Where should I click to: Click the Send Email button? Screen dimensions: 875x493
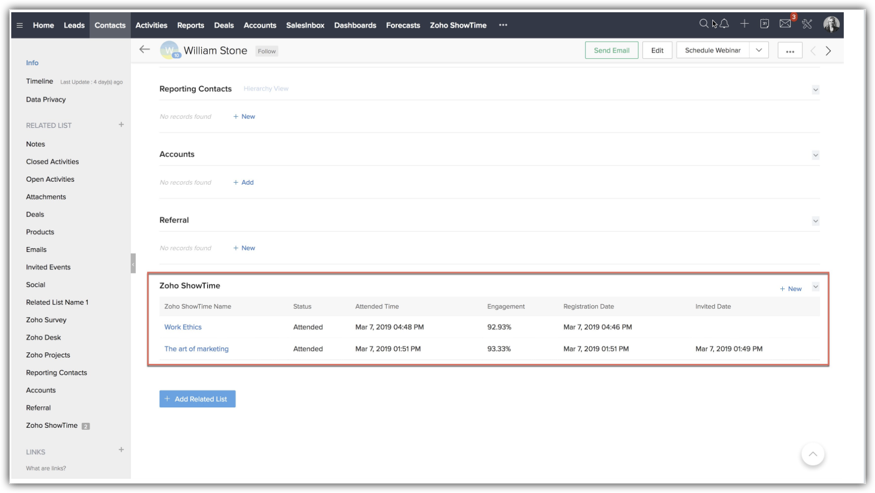(x=612, y=50)
